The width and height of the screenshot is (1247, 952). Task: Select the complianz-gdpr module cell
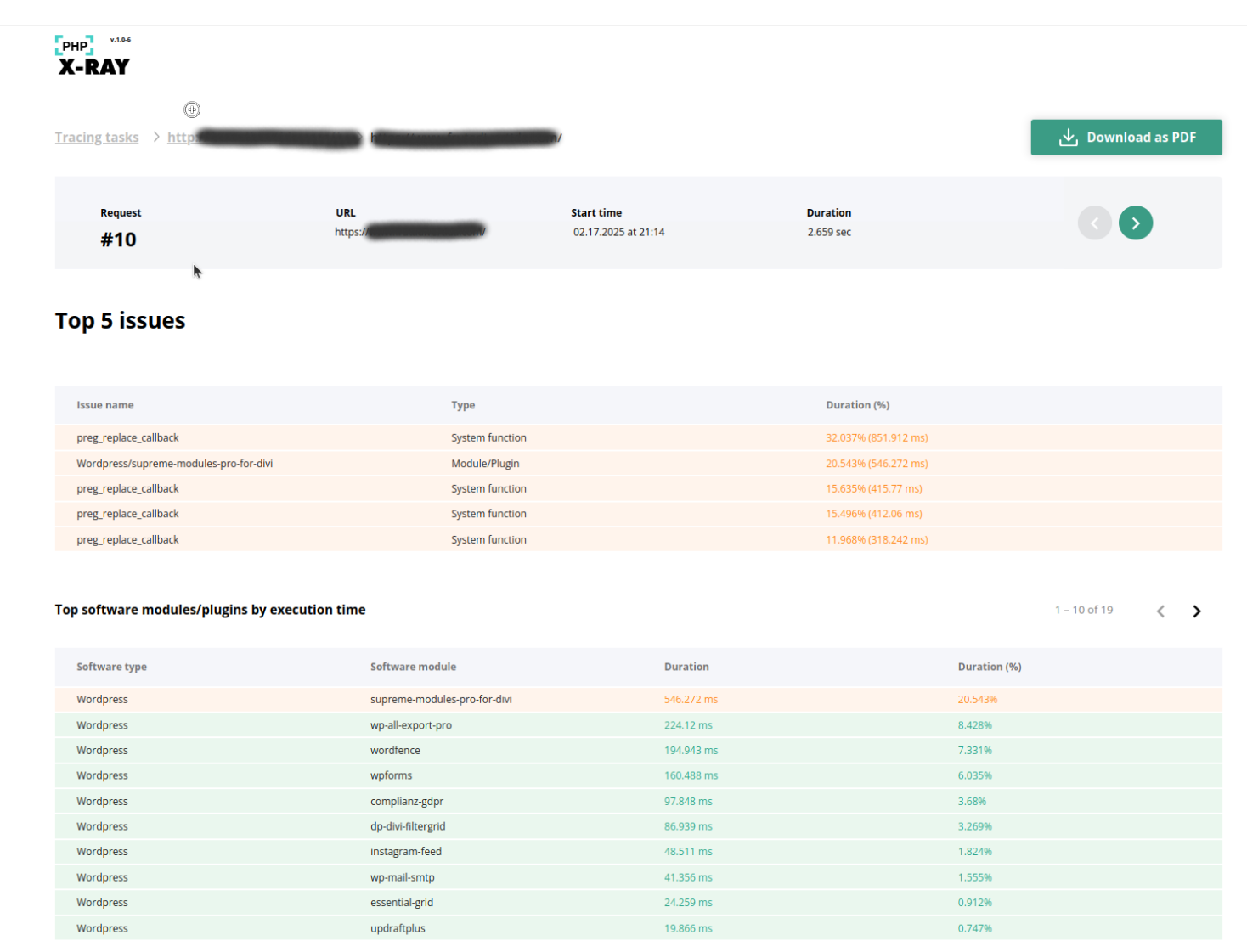(x=407, y=802)
